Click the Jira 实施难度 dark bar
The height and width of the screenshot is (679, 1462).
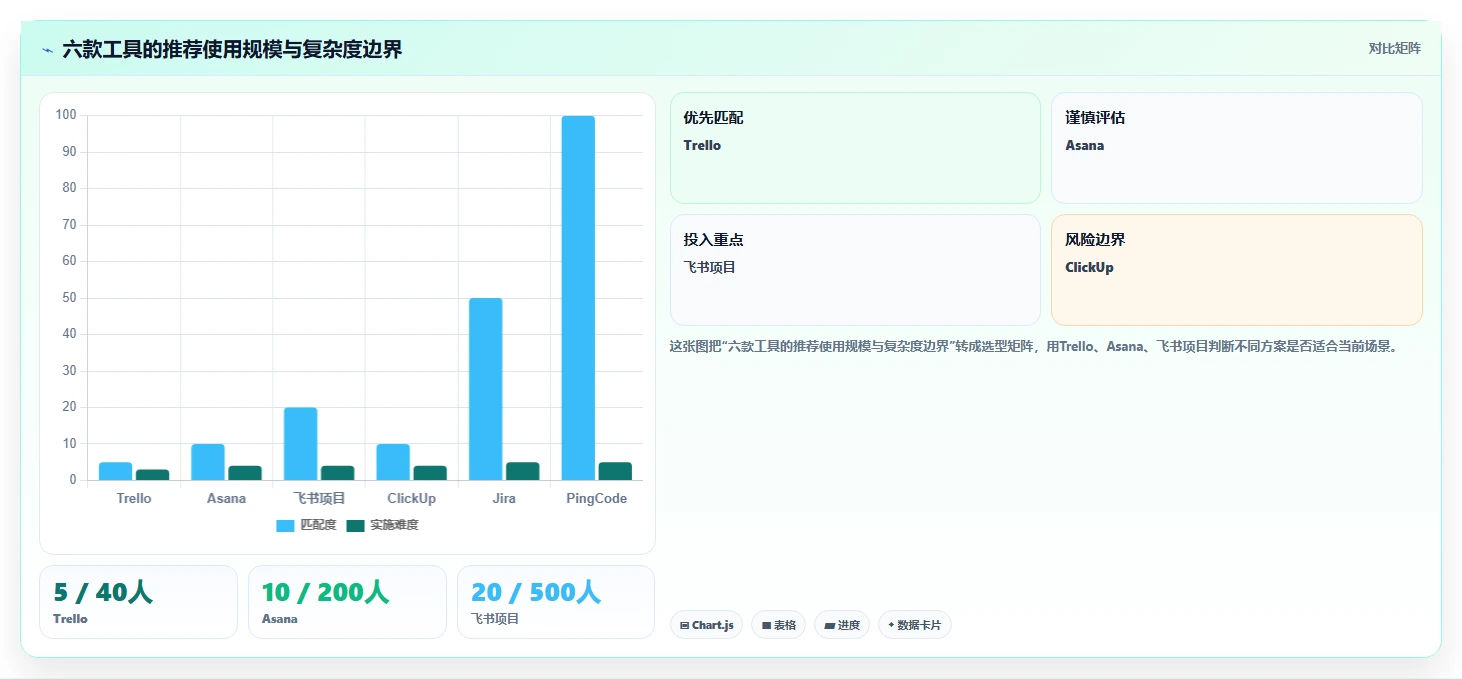523,471
